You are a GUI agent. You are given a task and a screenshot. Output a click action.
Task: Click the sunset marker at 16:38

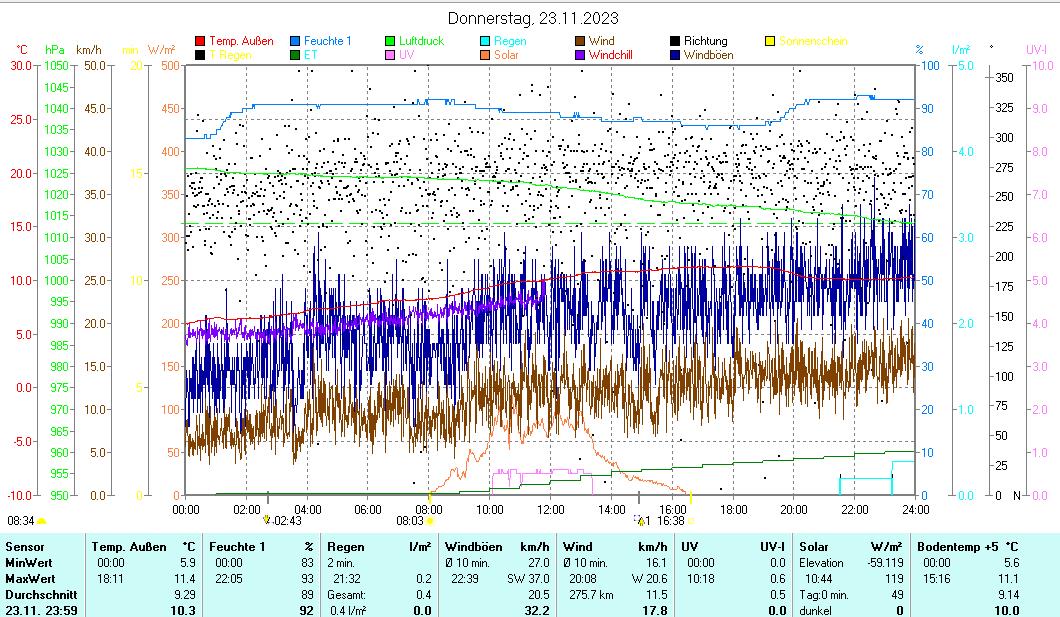[690, 520]
